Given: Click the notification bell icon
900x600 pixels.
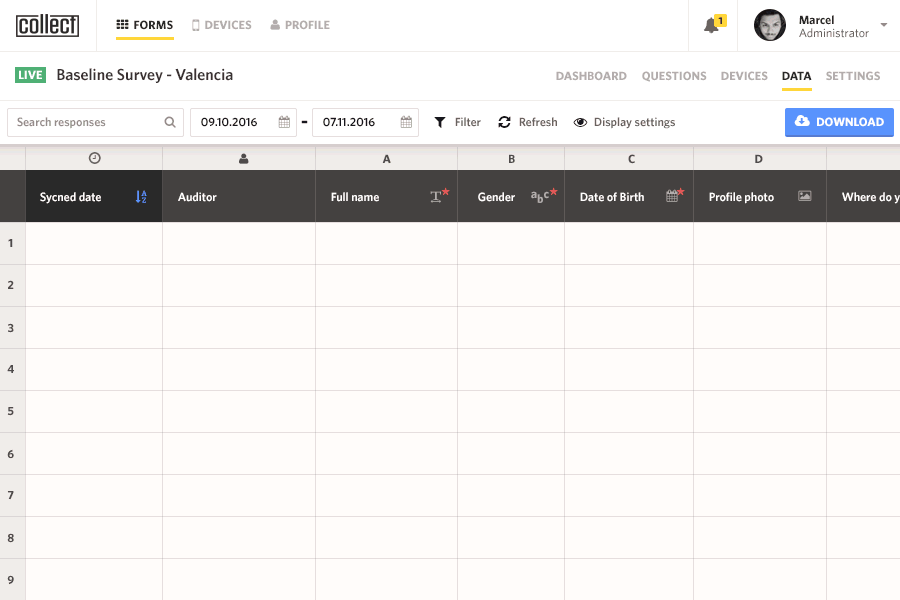Looking at the screenshot, I should (712, 26).
